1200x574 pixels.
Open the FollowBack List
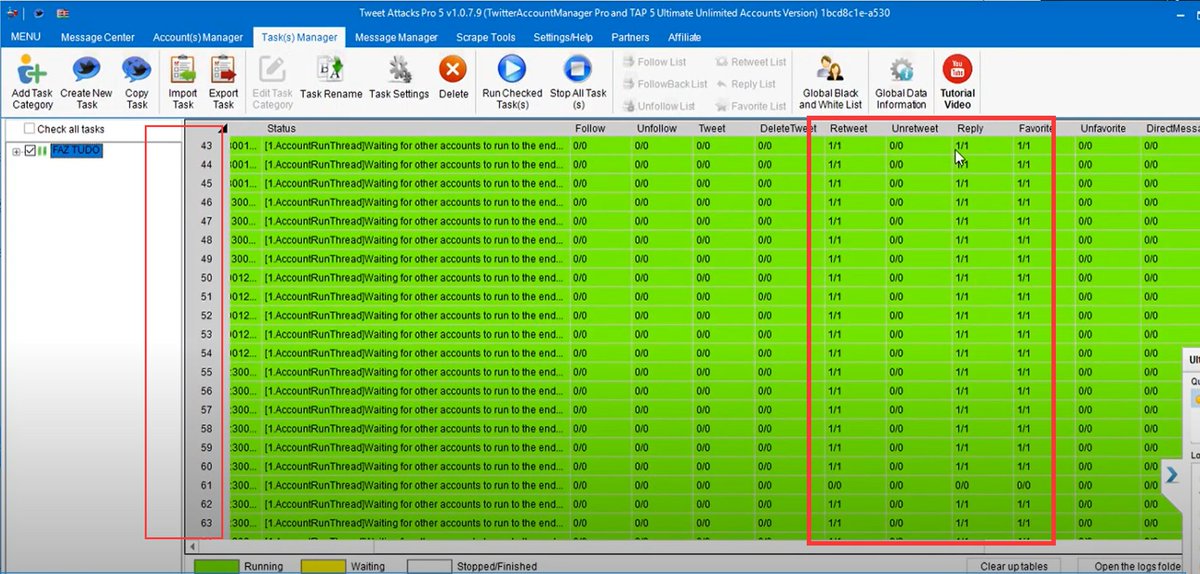click(664, 84)
